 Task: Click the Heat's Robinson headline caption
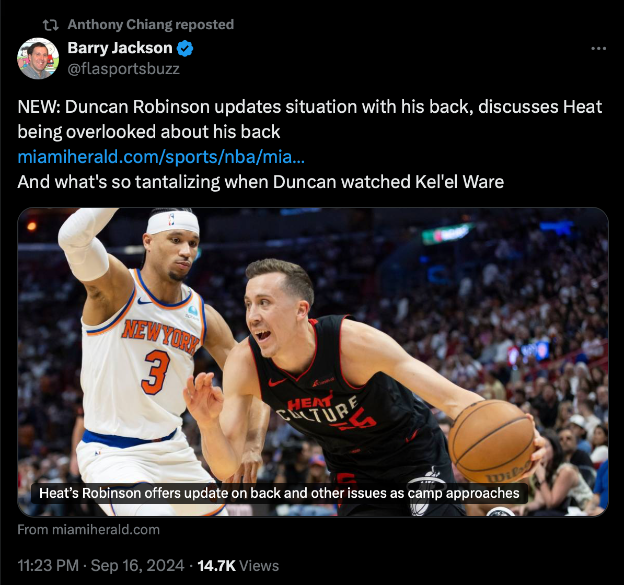279,493
